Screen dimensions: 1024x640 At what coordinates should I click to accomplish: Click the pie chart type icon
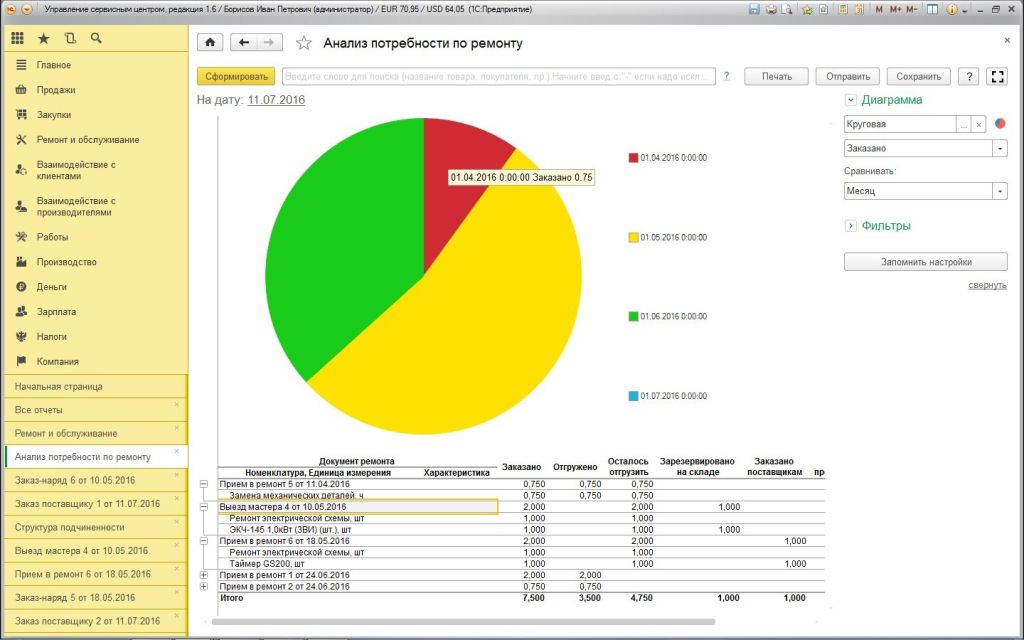[x=1000, y=123]
